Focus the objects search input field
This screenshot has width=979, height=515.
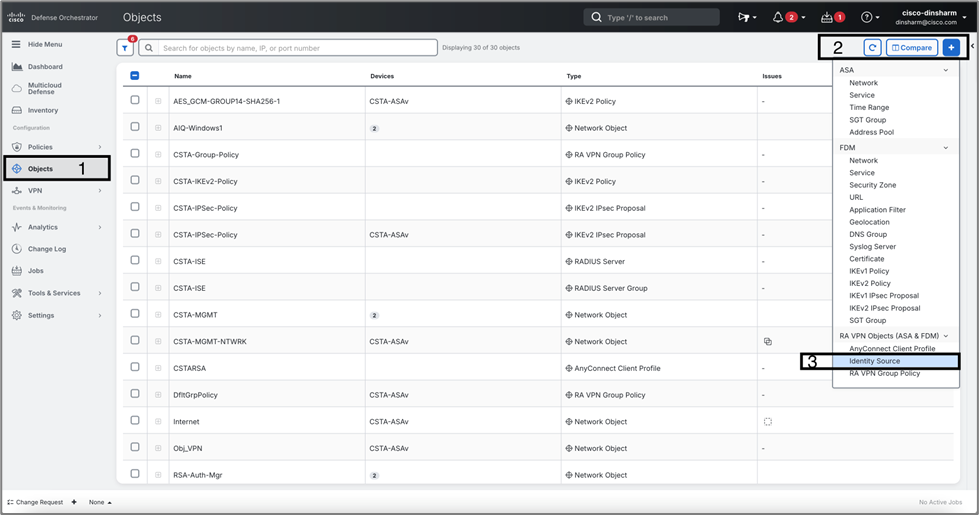(x=298, y=48)
